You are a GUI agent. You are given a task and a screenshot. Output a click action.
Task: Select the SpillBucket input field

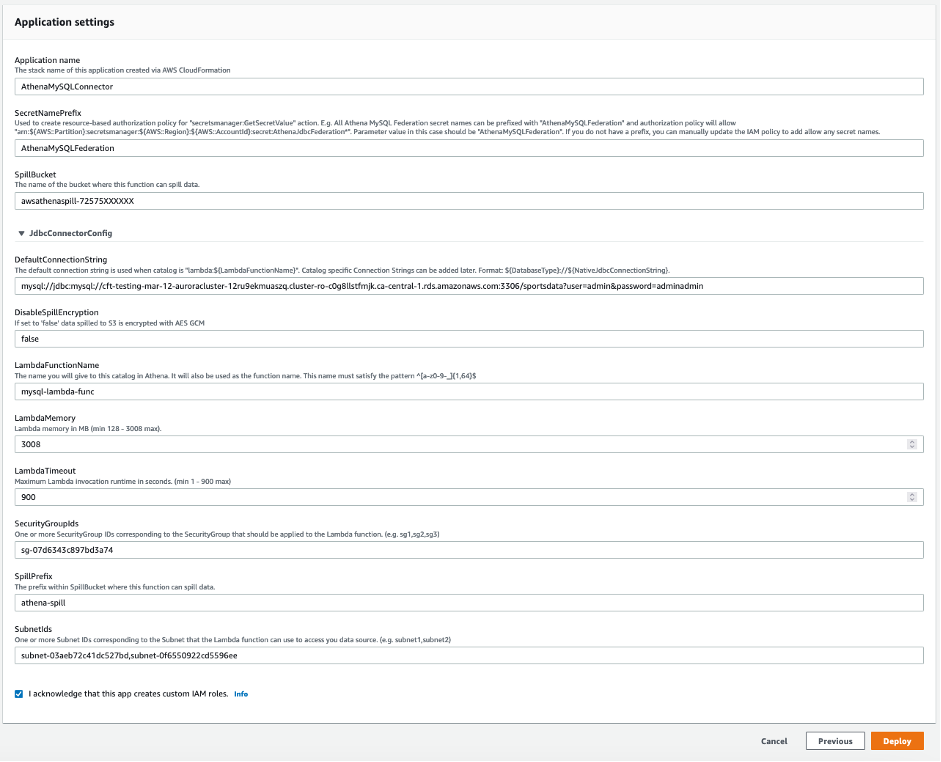tap(469, 201)
